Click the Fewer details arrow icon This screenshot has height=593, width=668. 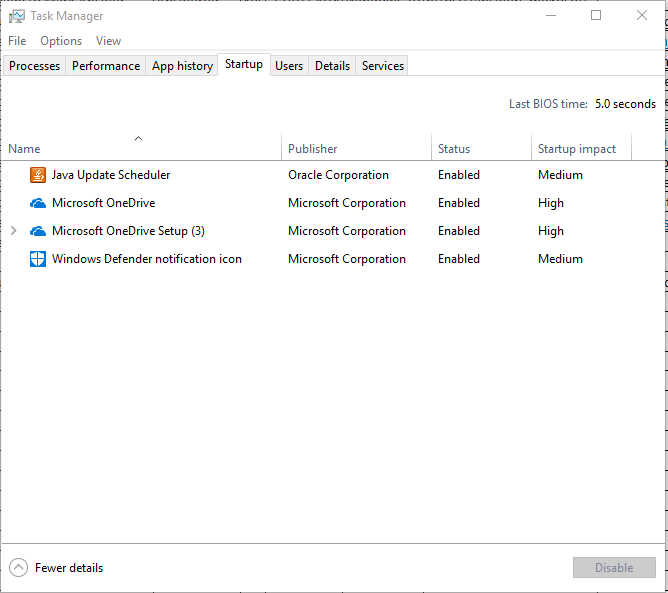[x=18, y=567]
